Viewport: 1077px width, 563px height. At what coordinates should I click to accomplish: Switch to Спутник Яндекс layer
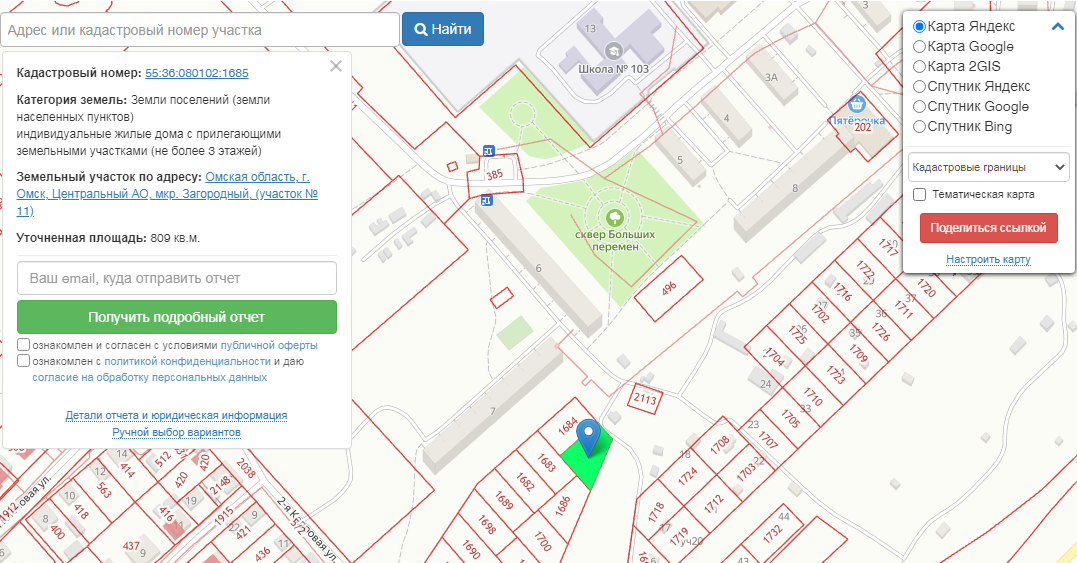click(919, 86)
